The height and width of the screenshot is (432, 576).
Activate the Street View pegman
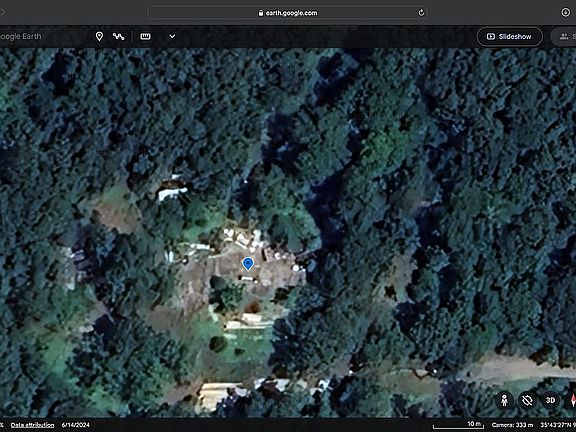(x=505, y=400)
